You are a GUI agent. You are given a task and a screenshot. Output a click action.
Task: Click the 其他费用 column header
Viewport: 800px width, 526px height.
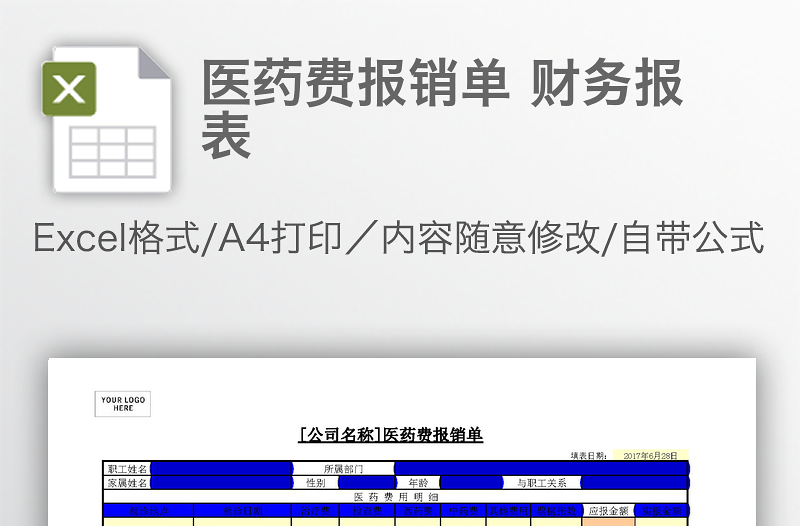click(x=509, y=511)
